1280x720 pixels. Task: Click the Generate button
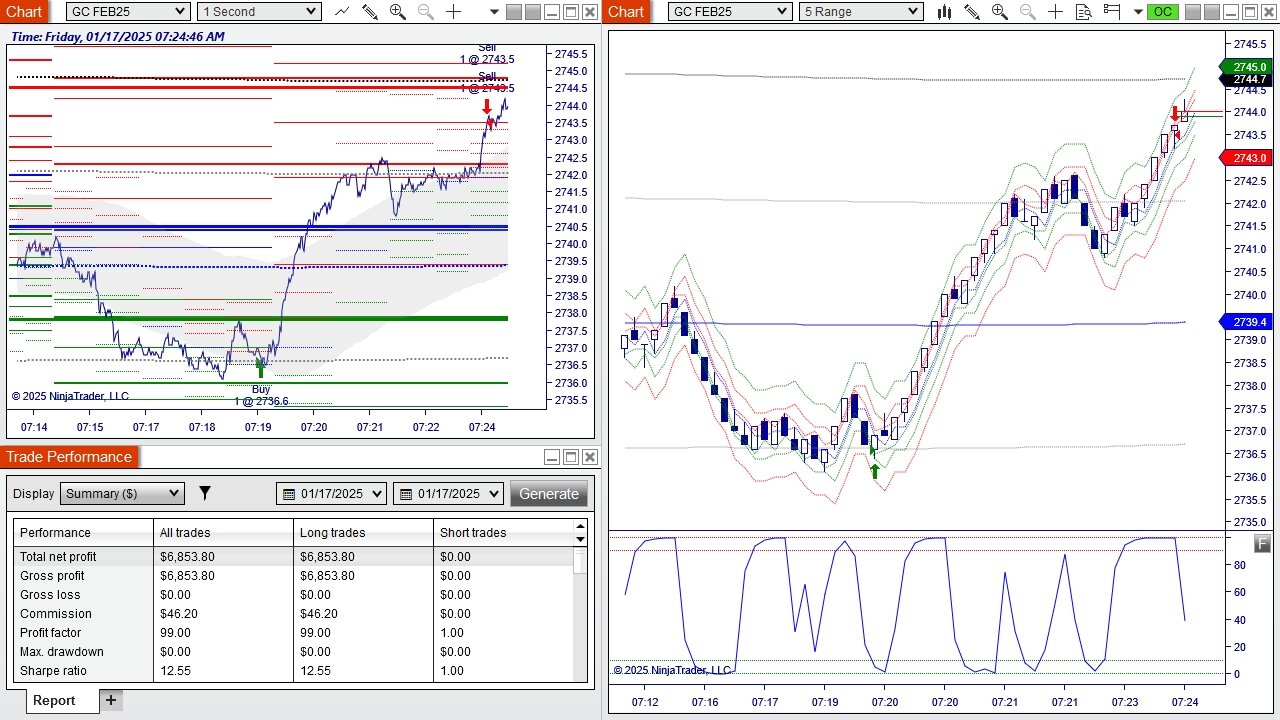pos(548,493)
